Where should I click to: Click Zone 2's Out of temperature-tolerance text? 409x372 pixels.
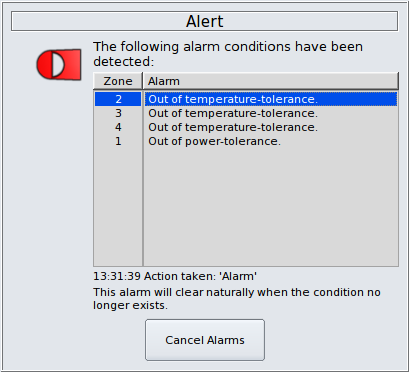233,99
